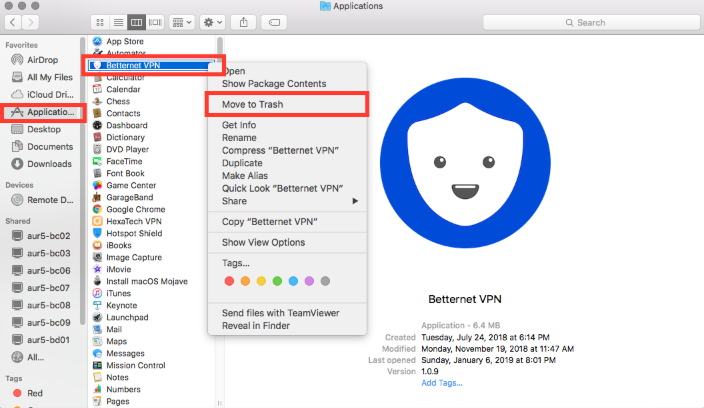The width and height of the screenshot is (704, 408).
Task: Choose Tags... from context menu
Action: [x=287, y=263]
